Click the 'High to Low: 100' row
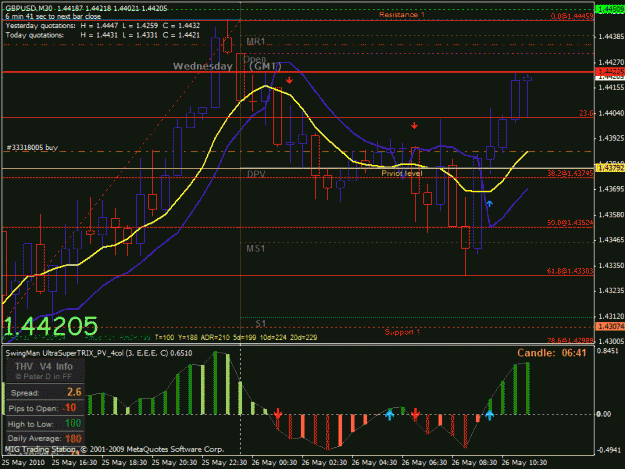This screenshot has height=469, width=625. click(x=45, y=424)
